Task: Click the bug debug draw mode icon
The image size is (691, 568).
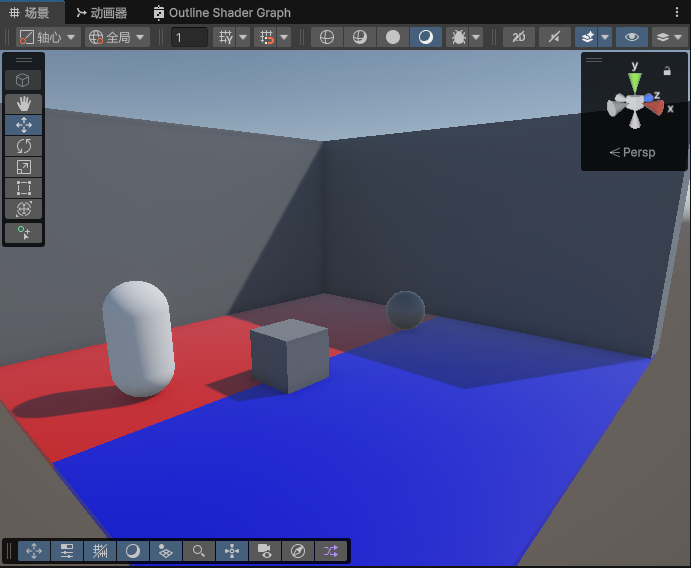Action: [x=458, y=37]
